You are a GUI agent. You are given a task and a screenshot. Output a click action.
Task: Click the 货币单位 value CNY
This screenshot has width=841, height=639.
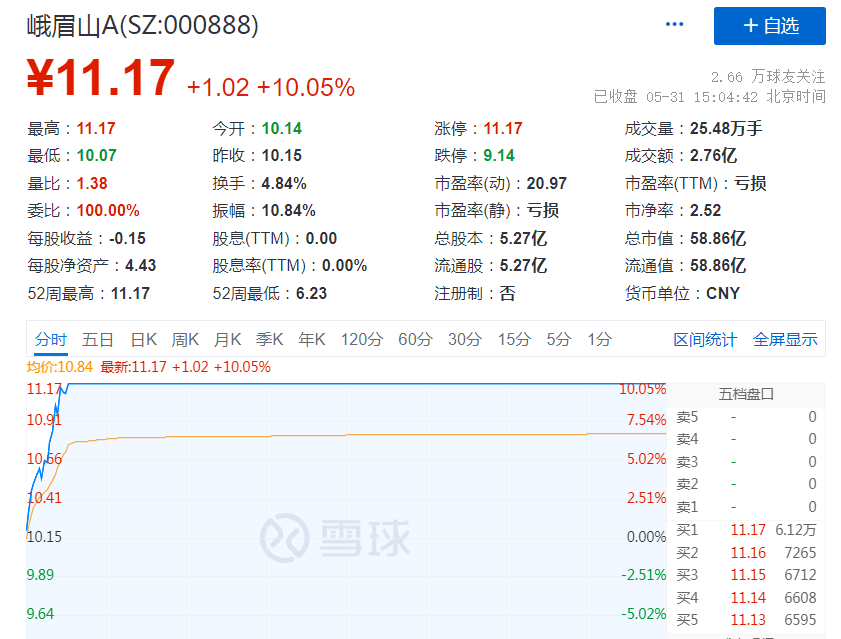point(723,293)
